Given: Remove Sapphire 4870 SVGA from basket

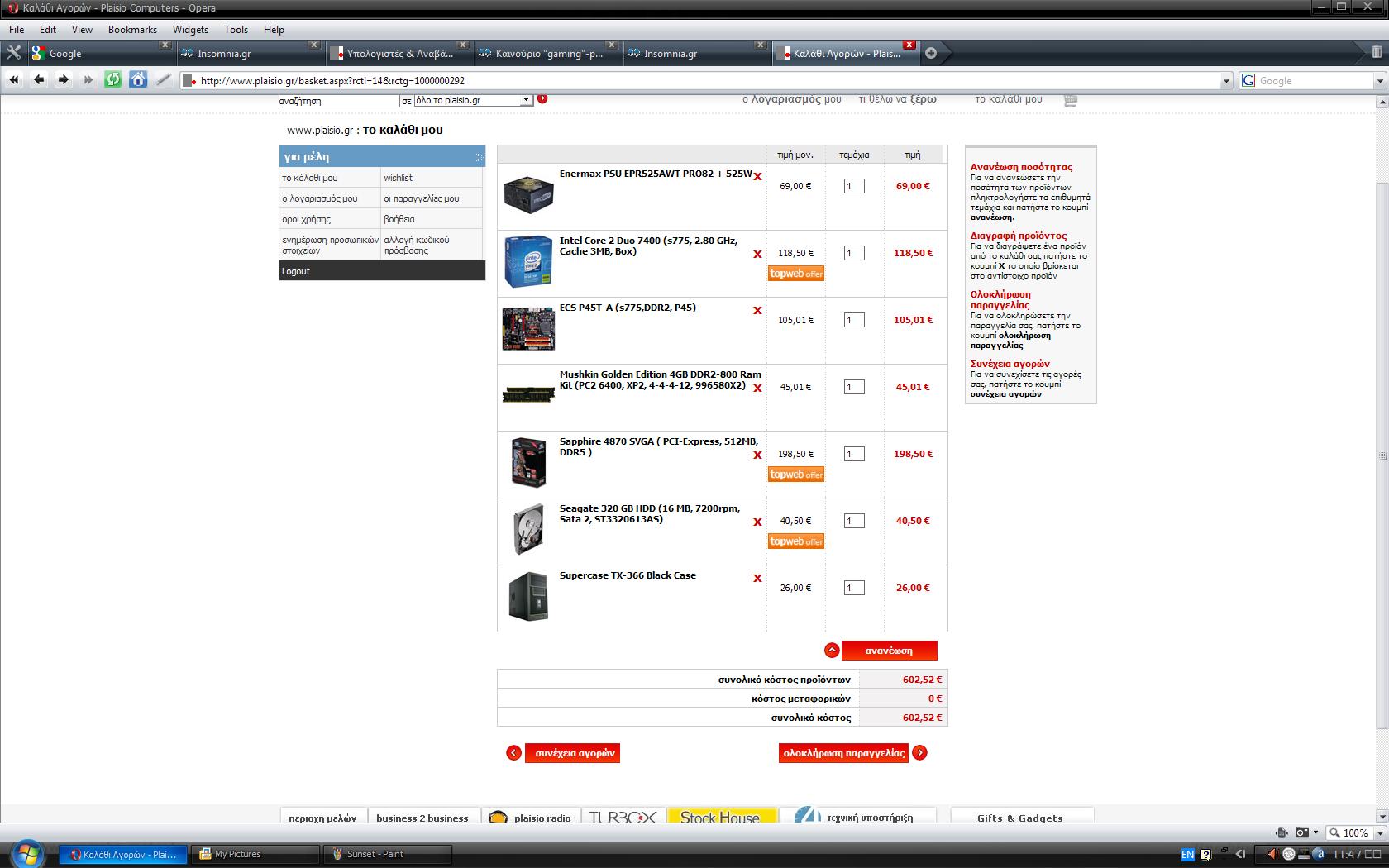Looking at the screenshot, I should point(757,455).
